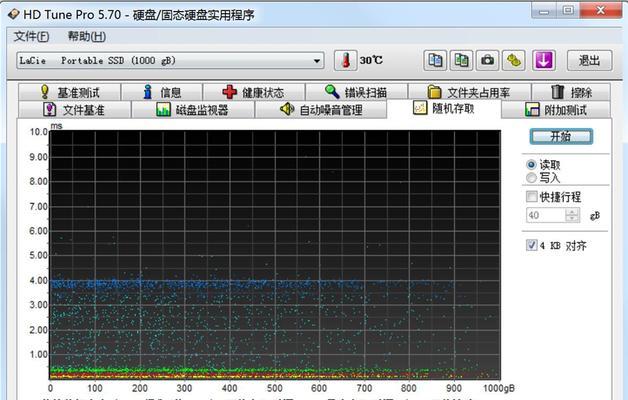This screenshot has height=400, width=628.
Task: Toggle the 4 KB 对齐 alignment checkbox
Action: pyautogui.click(x=531, y=245)
